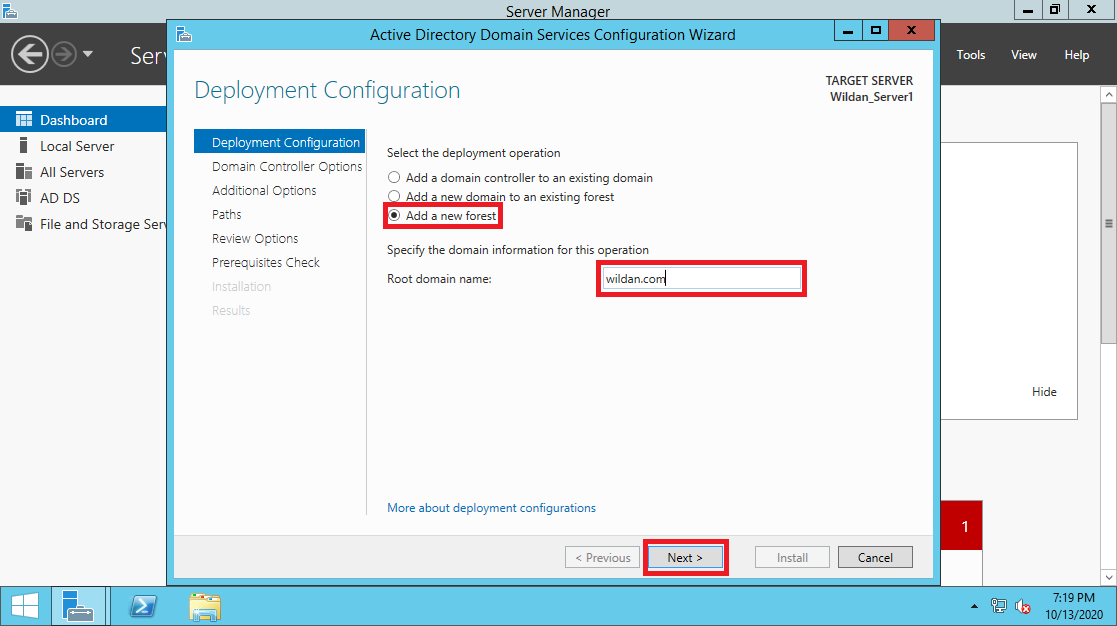Open the taskbar clock and date

coord(1074,606)
